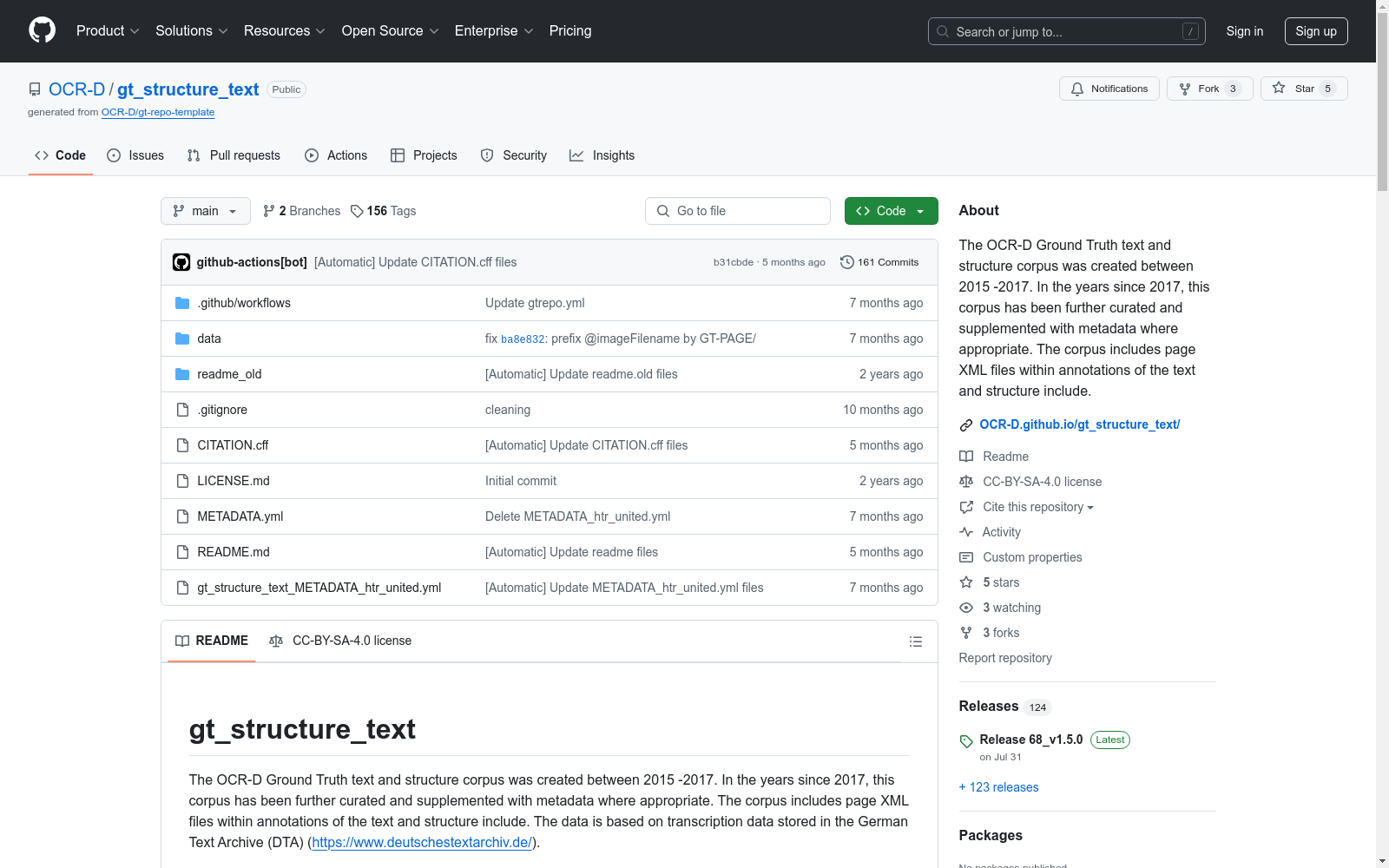The height and width of the screenshot is (868, 1389).
Task: Open OCR-D.github.io/gt_structure_text/ website link
Action: (x=1079, y=424)
